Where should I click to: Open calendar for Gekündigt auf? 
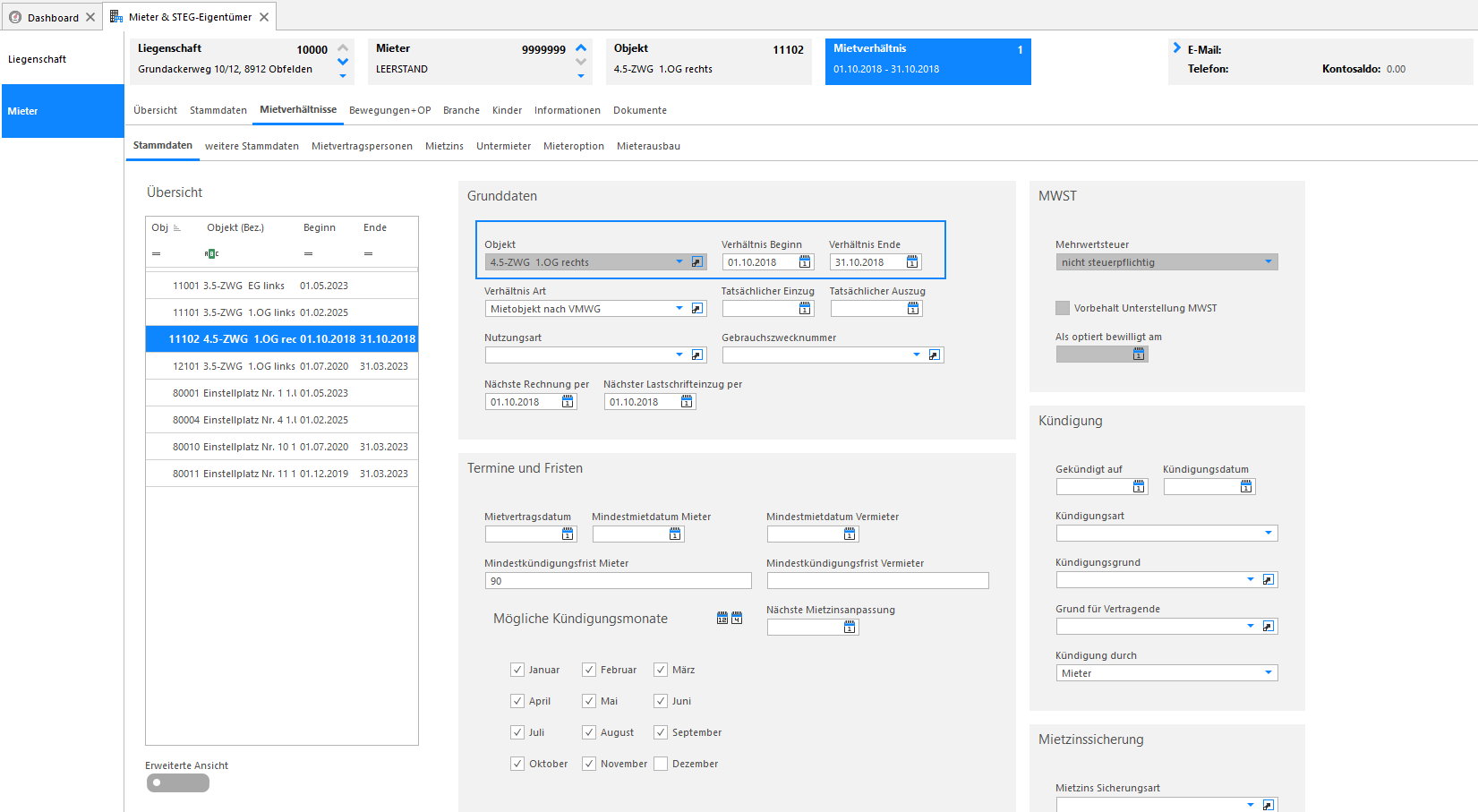1139,487
